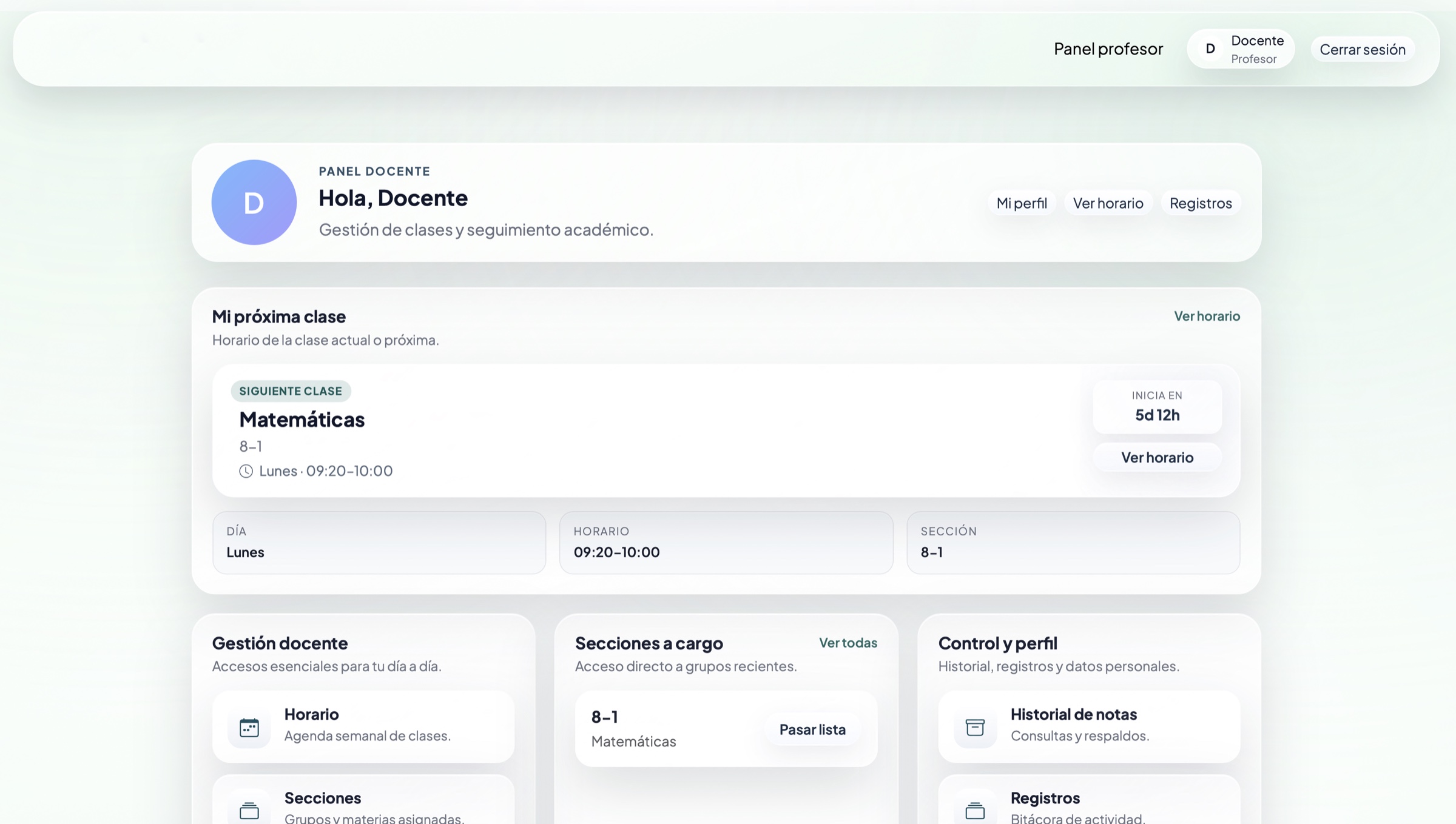Click the large D avatar circle
The width and height of the screenshot is (1456, 824).
click(x=254, y=203)
